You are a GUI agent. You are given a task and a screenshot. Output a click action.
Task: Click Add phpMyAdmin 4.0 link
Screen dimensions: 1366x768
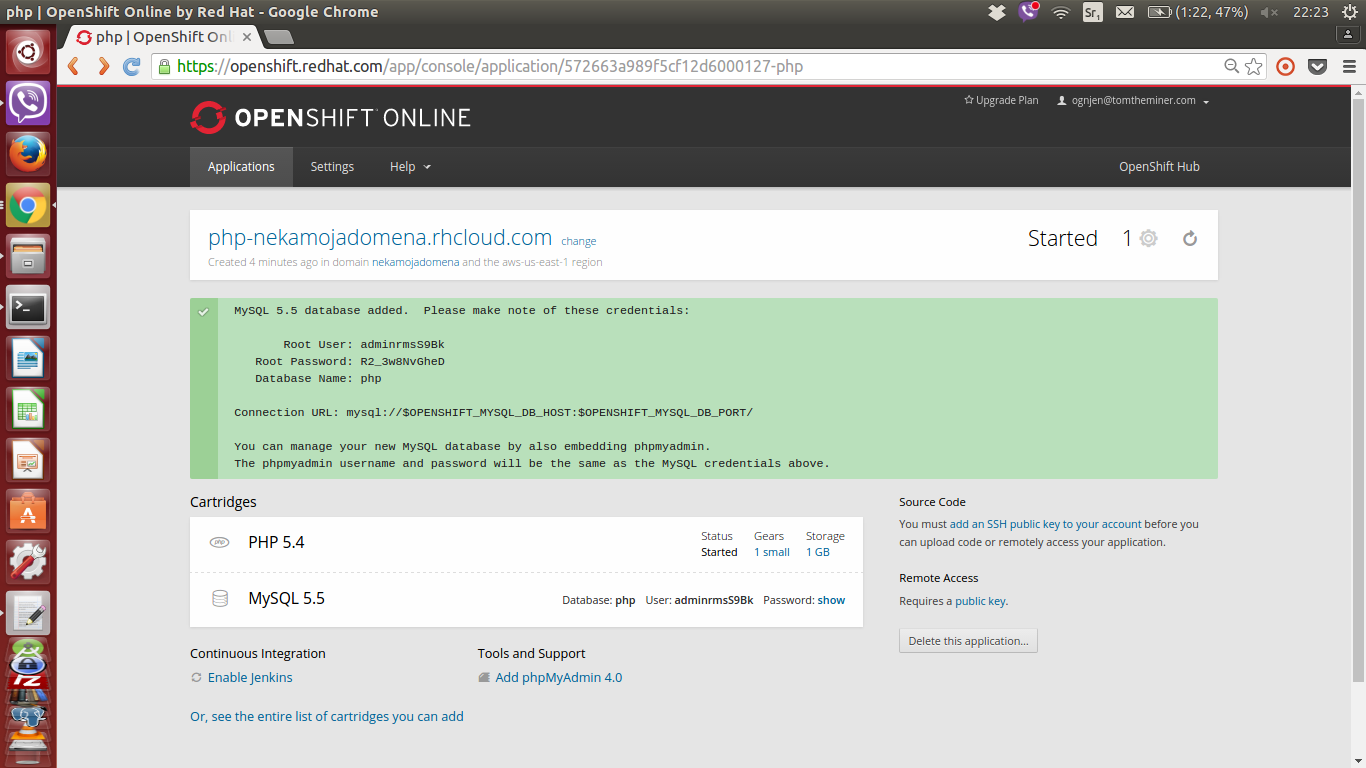559,678
